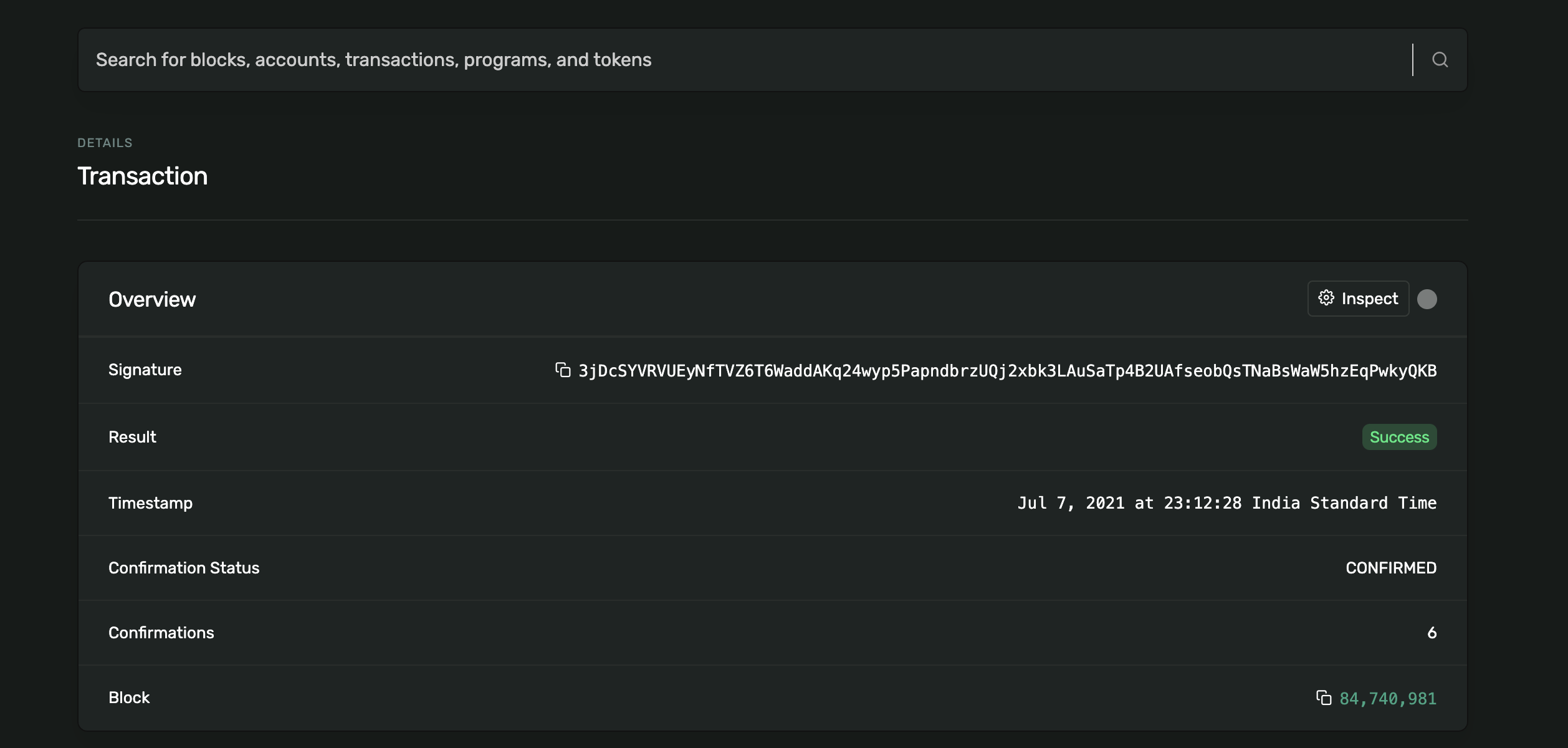Open the Inspect transaction view

click(1369, 299)
